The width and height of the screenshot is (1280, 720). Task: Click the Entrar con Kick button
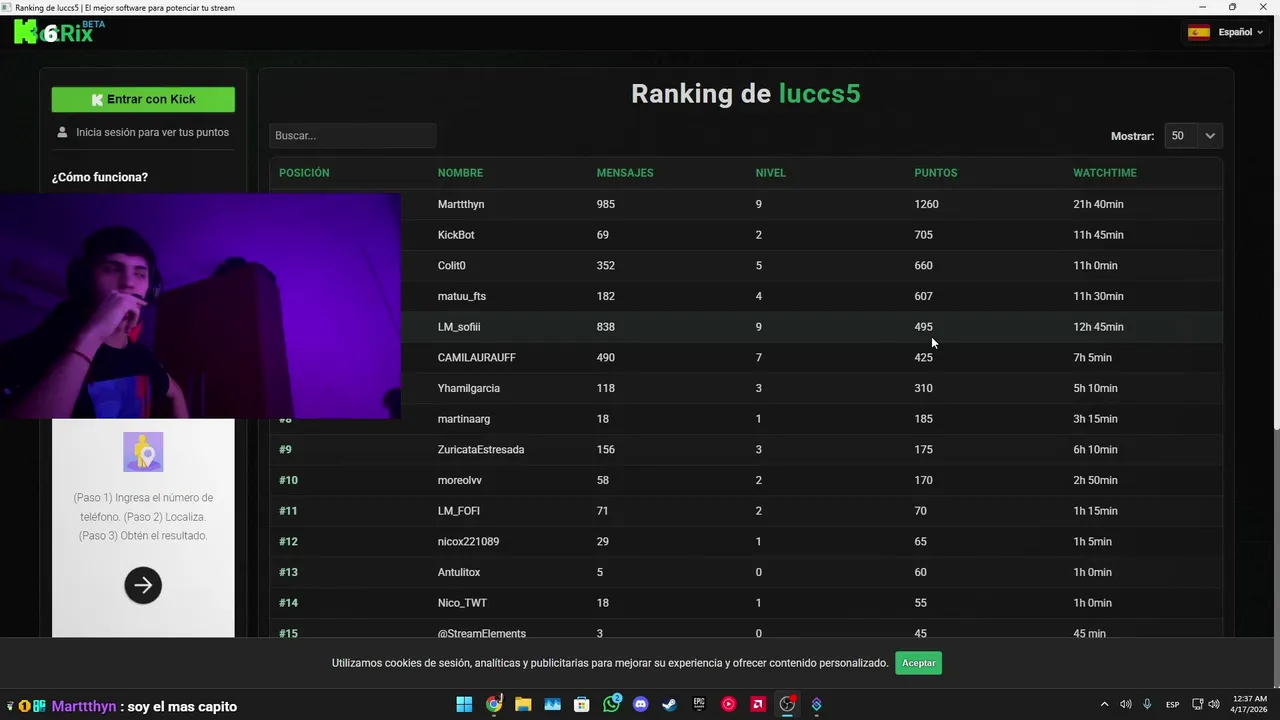[143, 99]
